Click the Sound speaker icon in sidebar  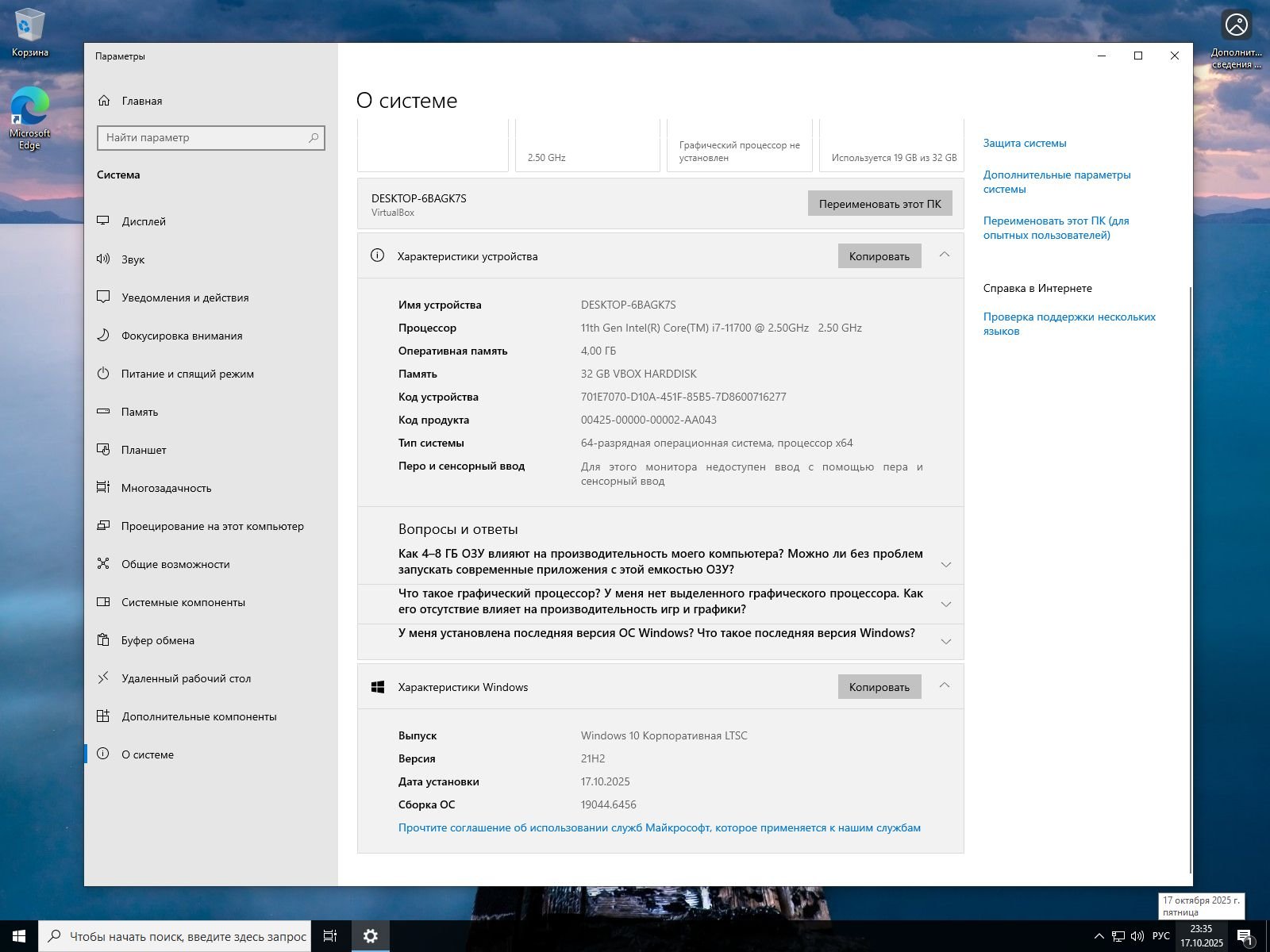click(x=103, y=259)
